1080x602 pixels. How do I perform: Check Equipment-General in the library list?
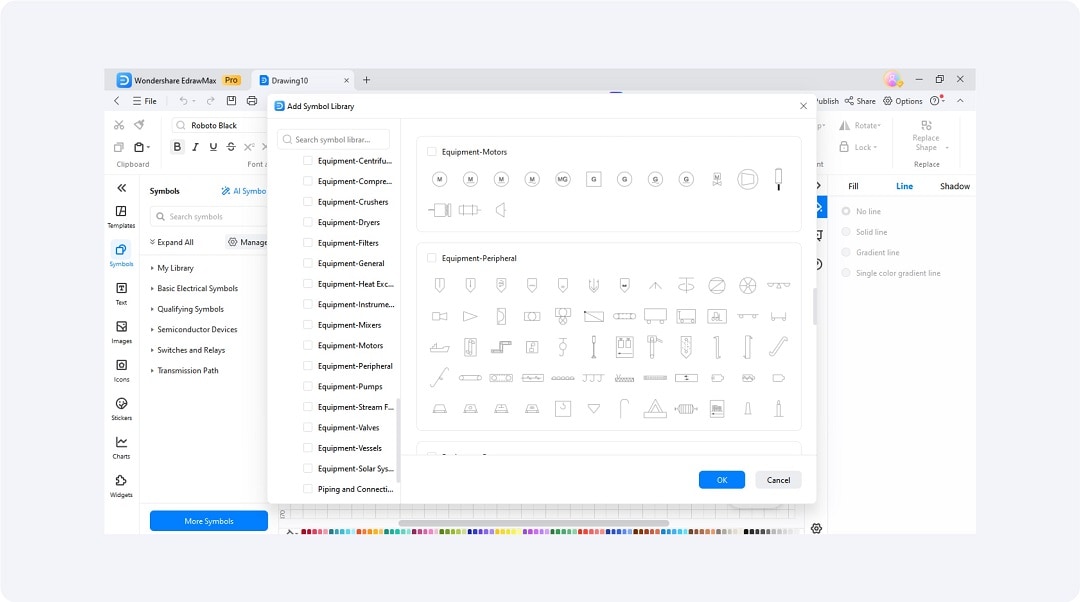(x=308, y=263)
